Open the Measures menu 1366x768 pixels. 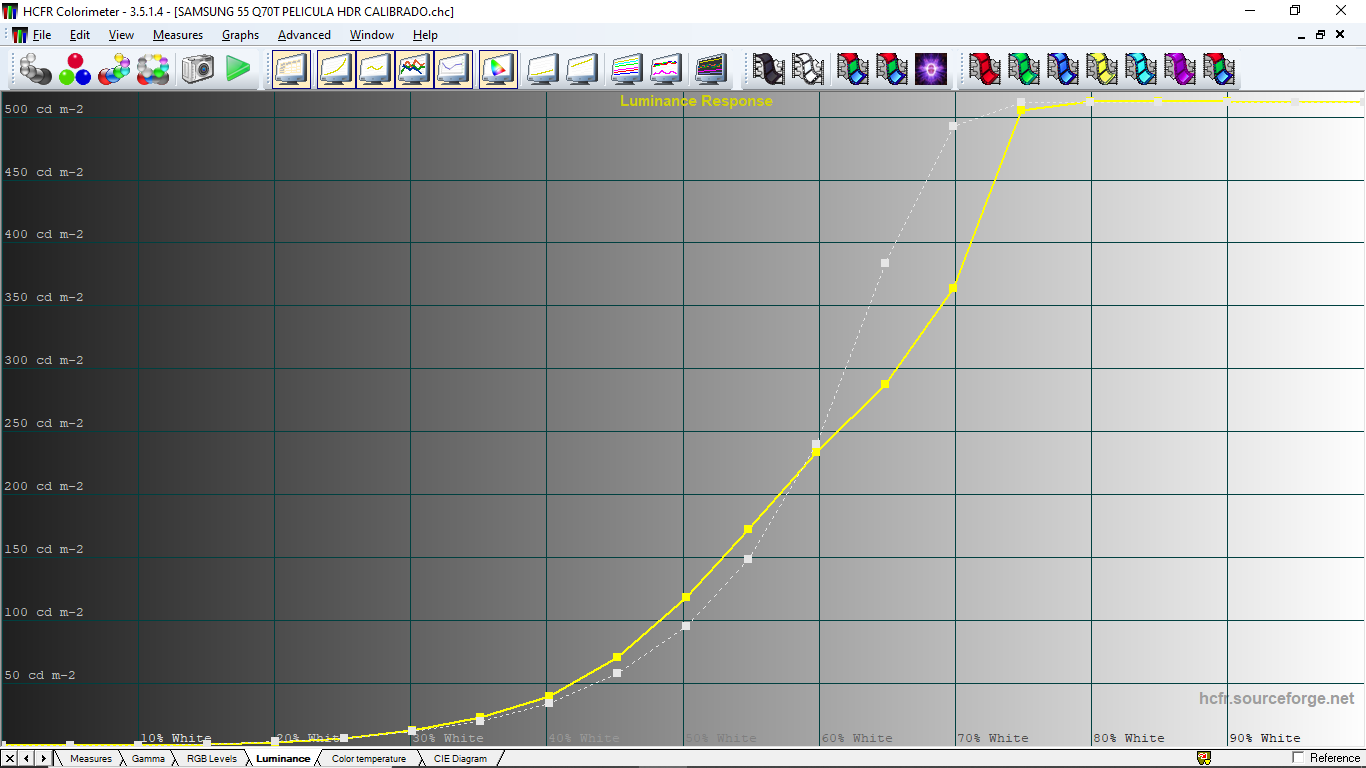[178, 35]
